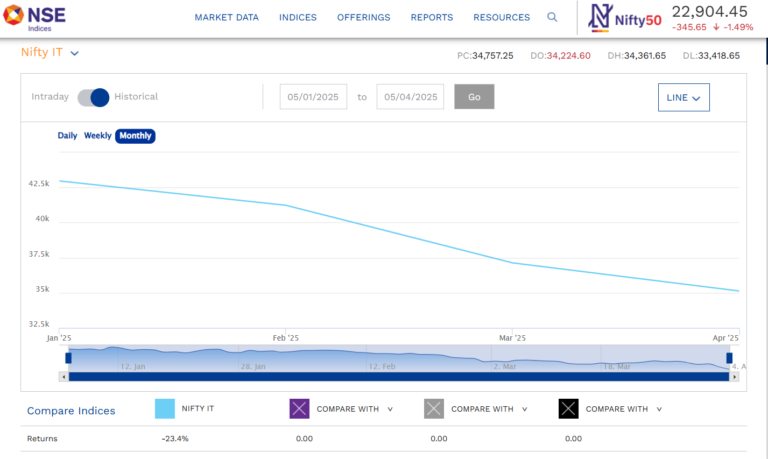The image size is (768, 459).
Task: Click grey X compare swatch
Action: click(x=434, y=409)
